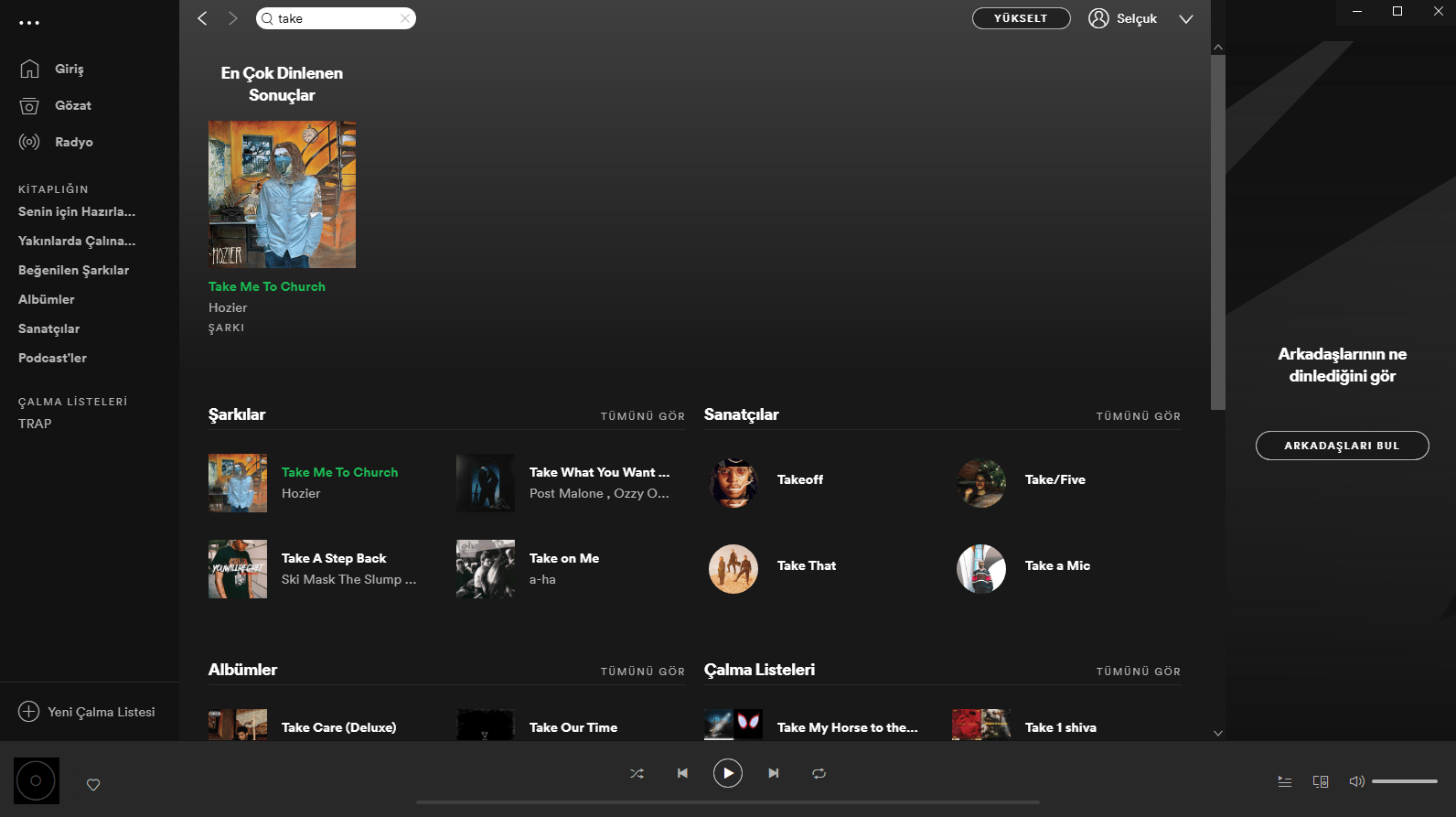The width and height of the screenshot is (1456, 817).
Task: Click the song progress bar
Action: 728,802
